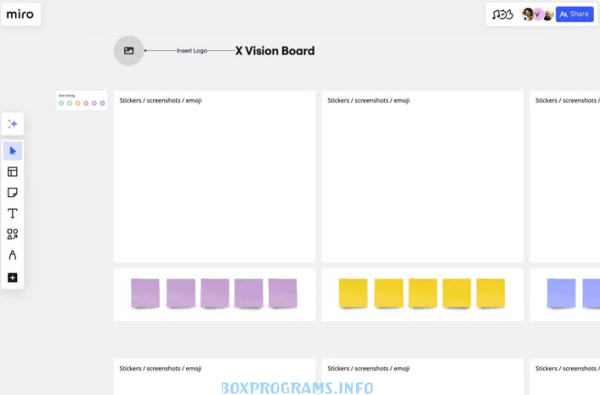Screen dimensions: 600x395
Task: Open the templates tool in sidebar
Action: coord(13,172)
